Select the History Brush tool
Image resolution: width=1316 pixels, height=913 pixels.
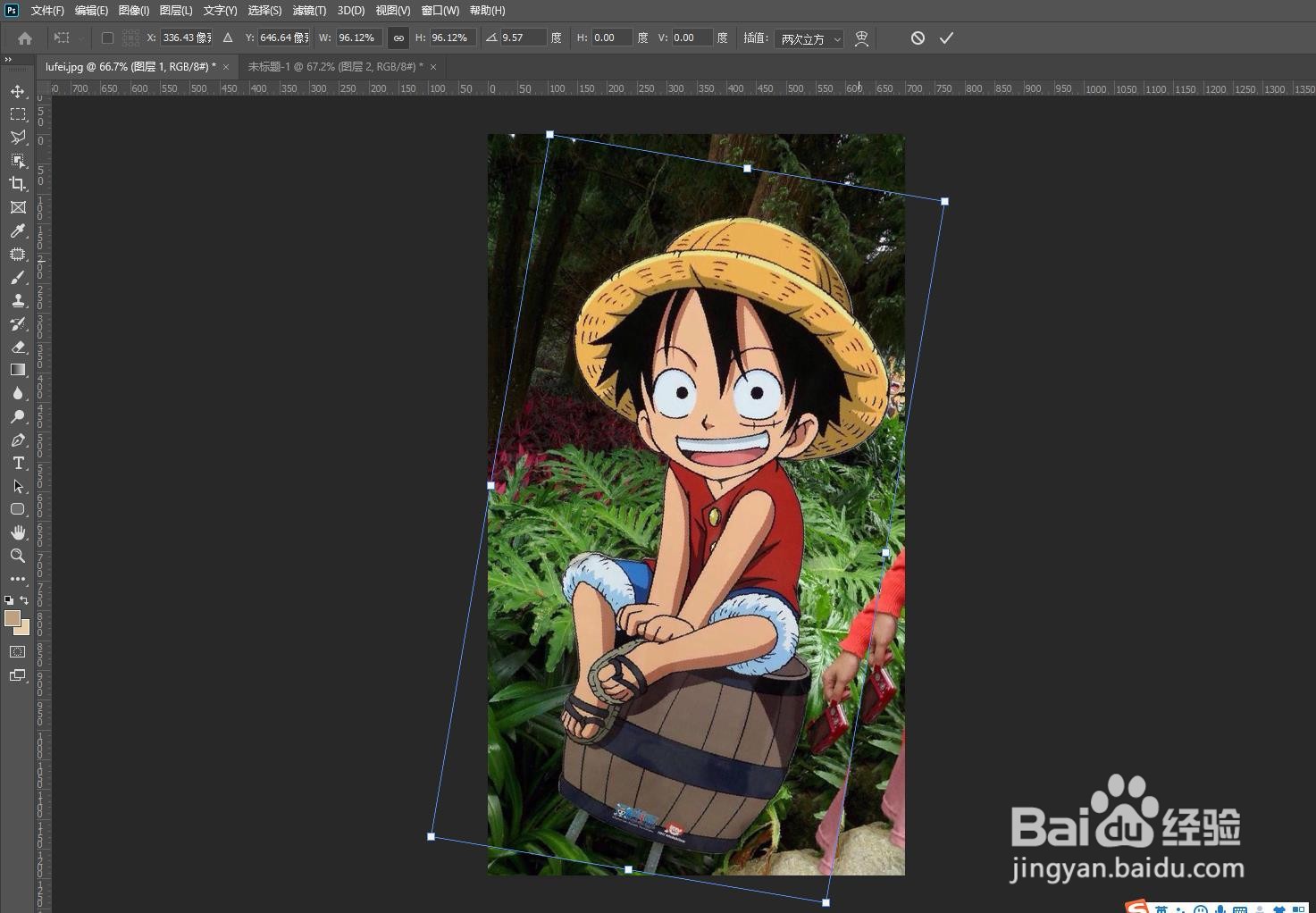pos(18,323)
